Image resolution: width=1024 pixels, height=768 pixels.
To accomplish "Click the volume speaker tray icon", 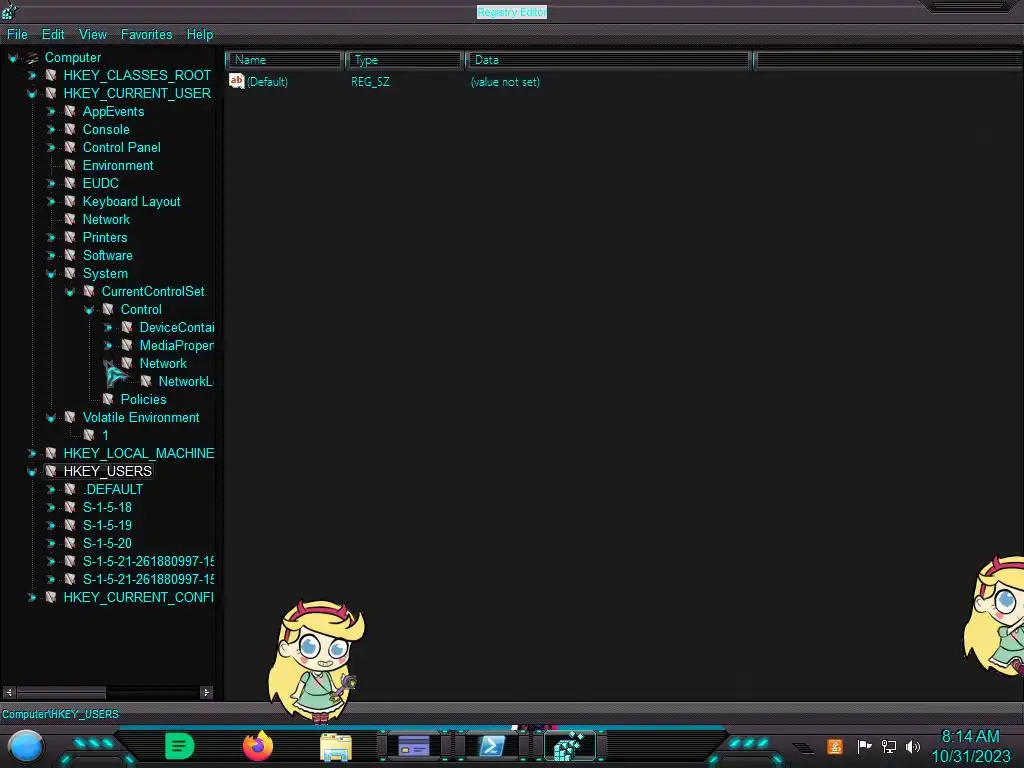I will (913, 746).
